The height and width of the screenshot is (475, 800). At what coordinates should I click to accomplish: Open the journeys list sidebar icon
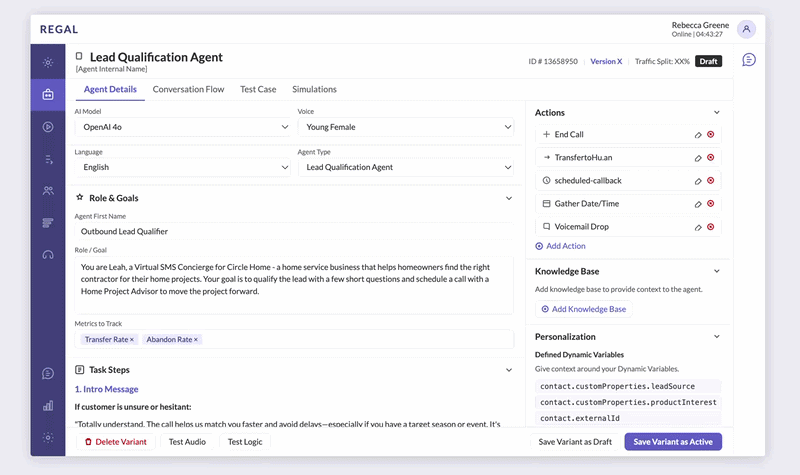tap(48, 160)
